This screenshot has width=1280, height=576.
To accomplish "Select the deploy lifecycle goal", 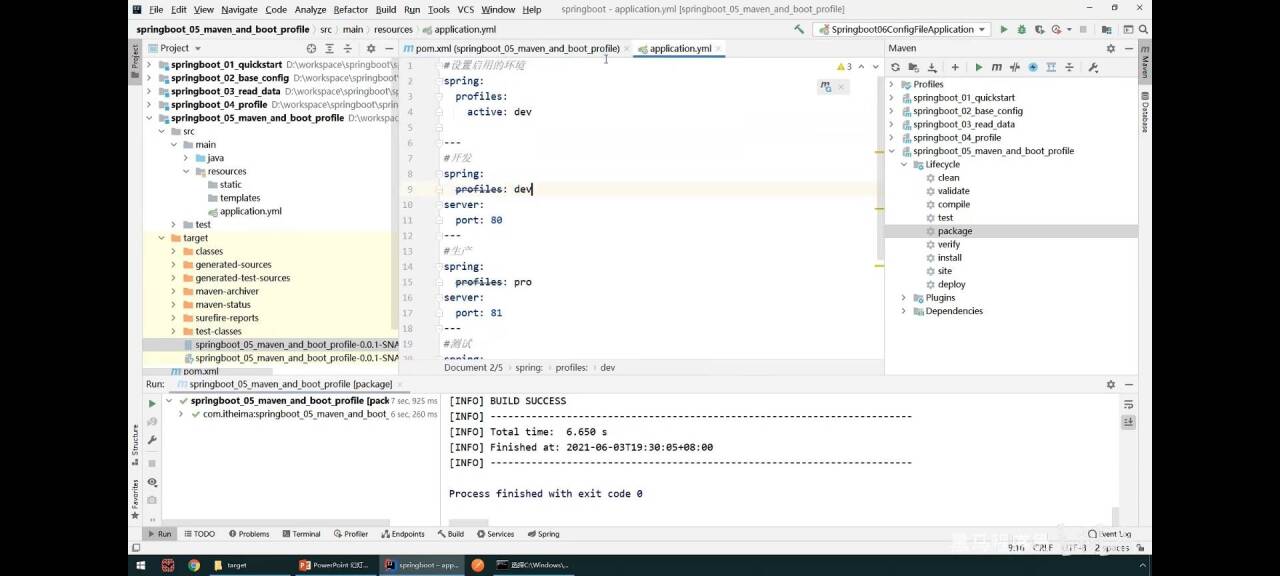I will click(951, 285).
